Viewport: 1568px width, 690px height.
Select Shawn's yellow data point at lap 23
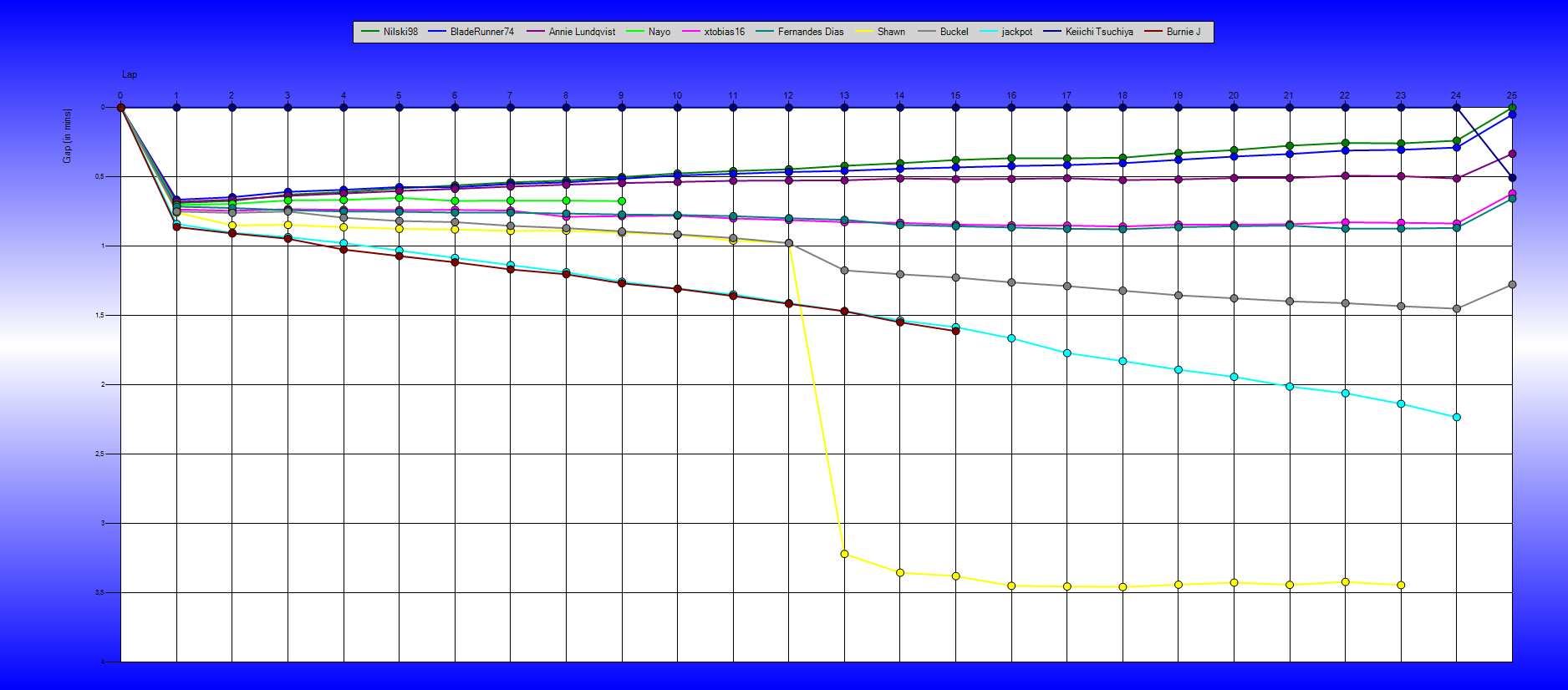[x=1401, y=585]
